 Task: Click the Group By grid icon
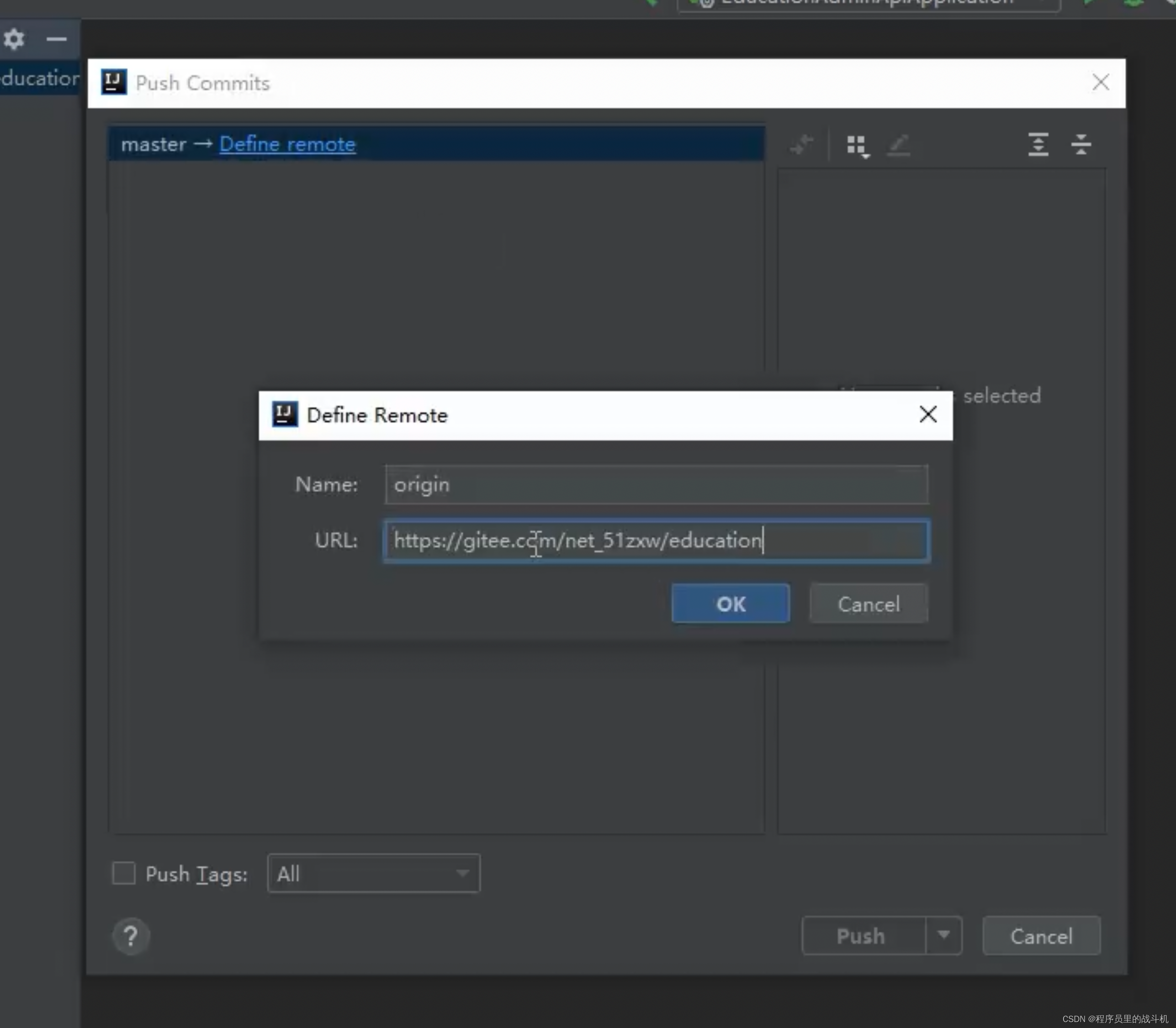(858, 146)
